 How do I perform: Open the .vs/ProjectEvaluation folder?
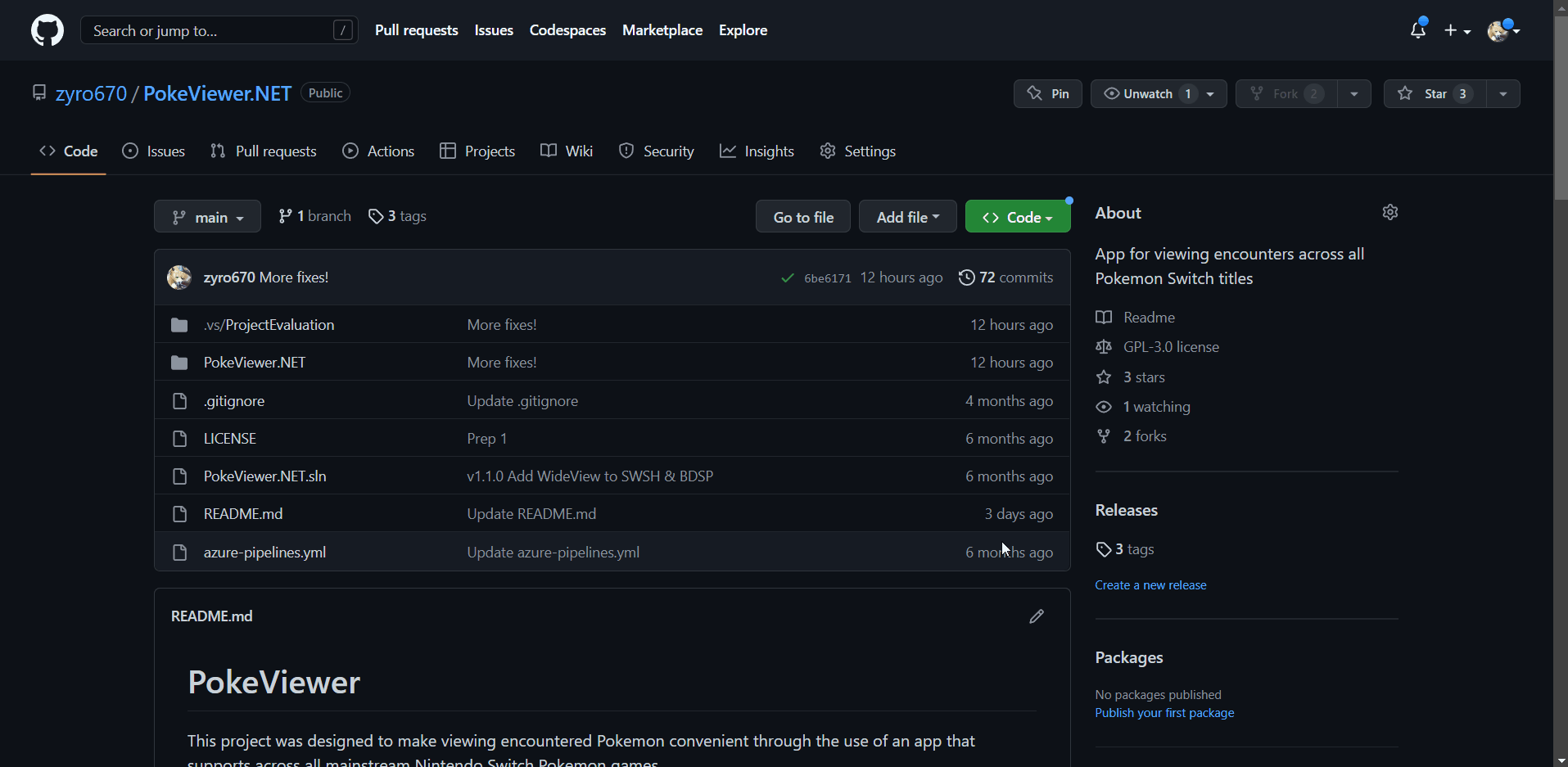point(269,325)
